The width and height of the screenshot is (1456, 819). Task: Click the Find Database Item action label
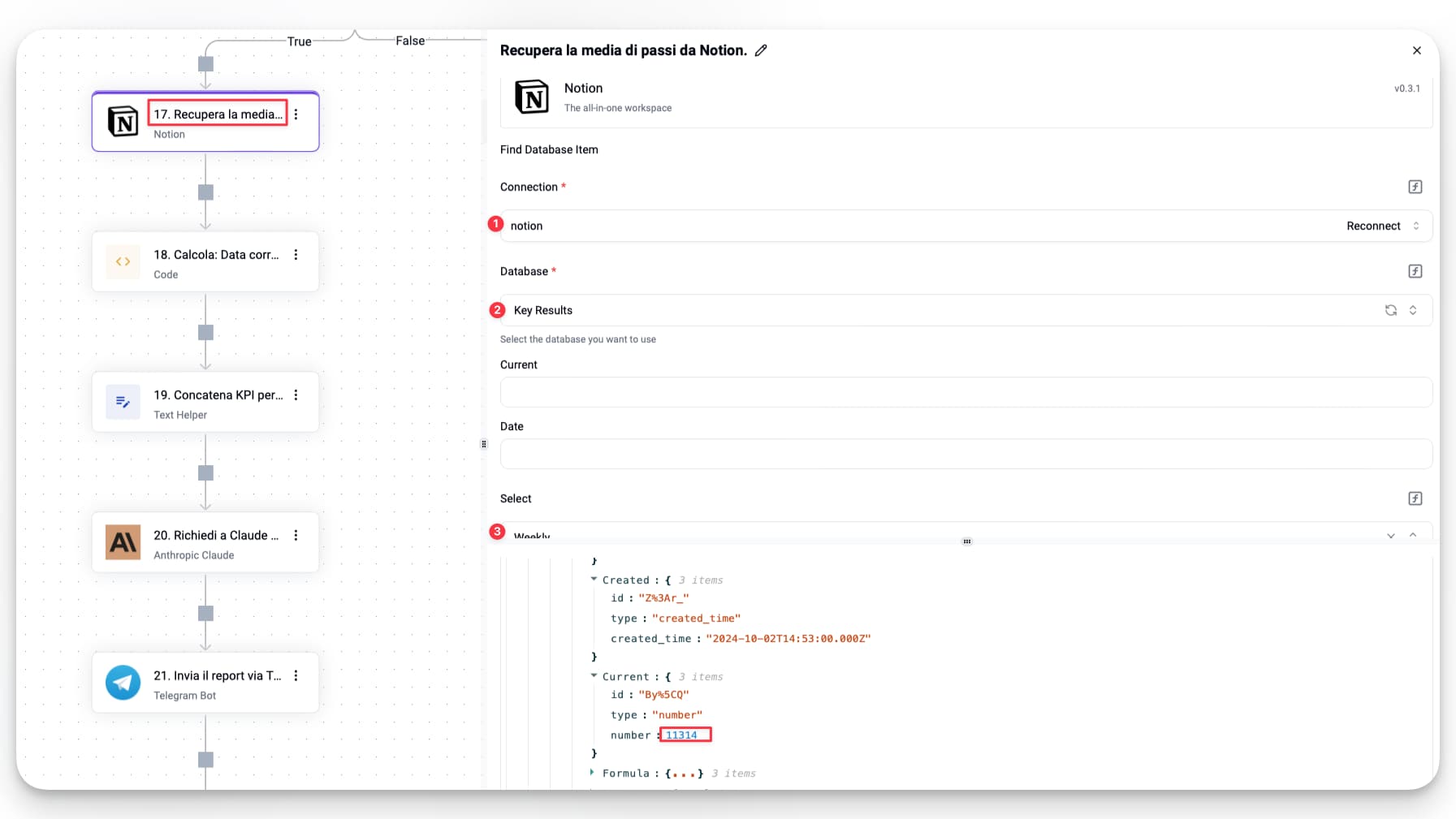549,149
